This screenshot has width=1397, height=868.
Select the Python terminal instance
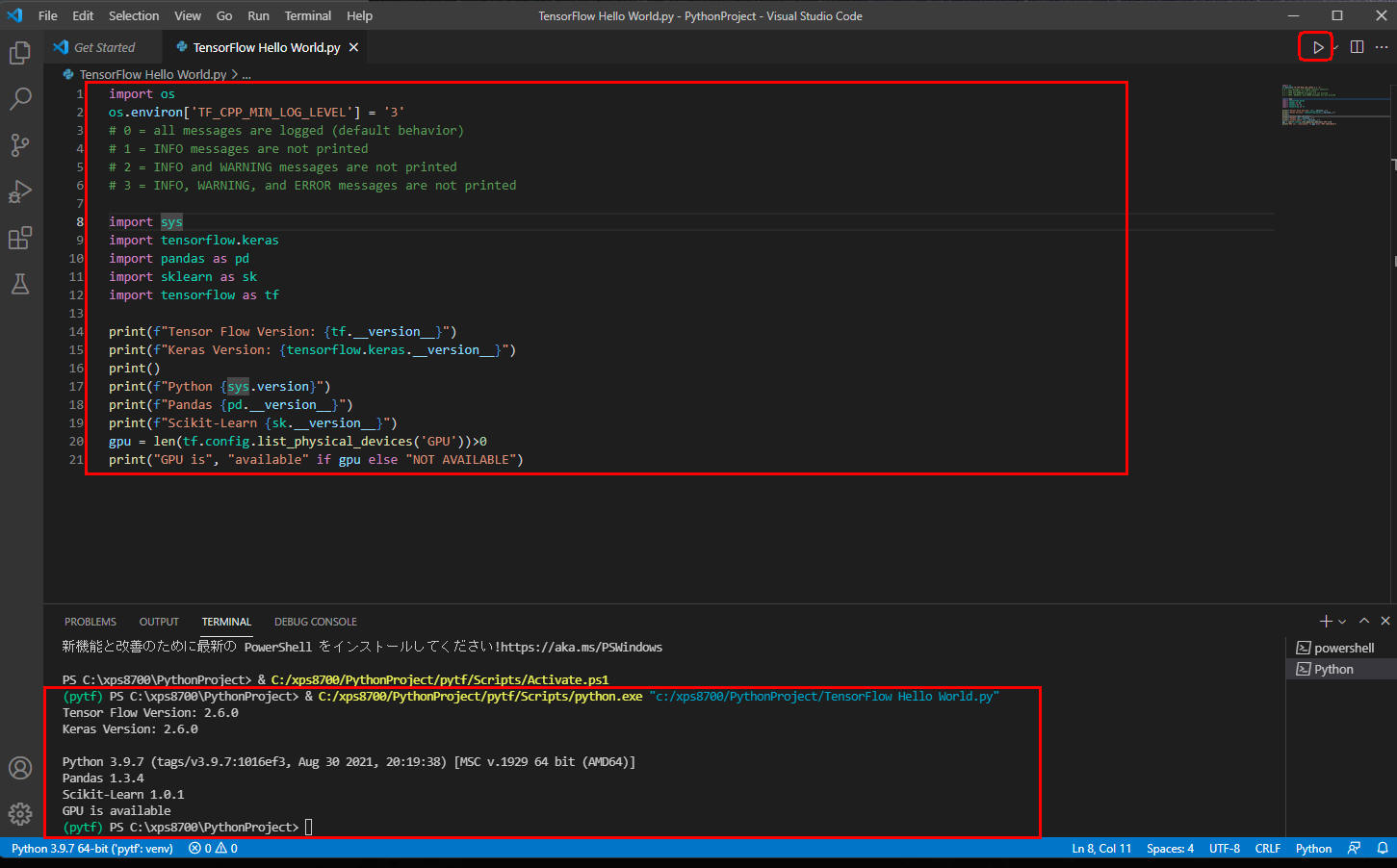tap(1340, 669)
